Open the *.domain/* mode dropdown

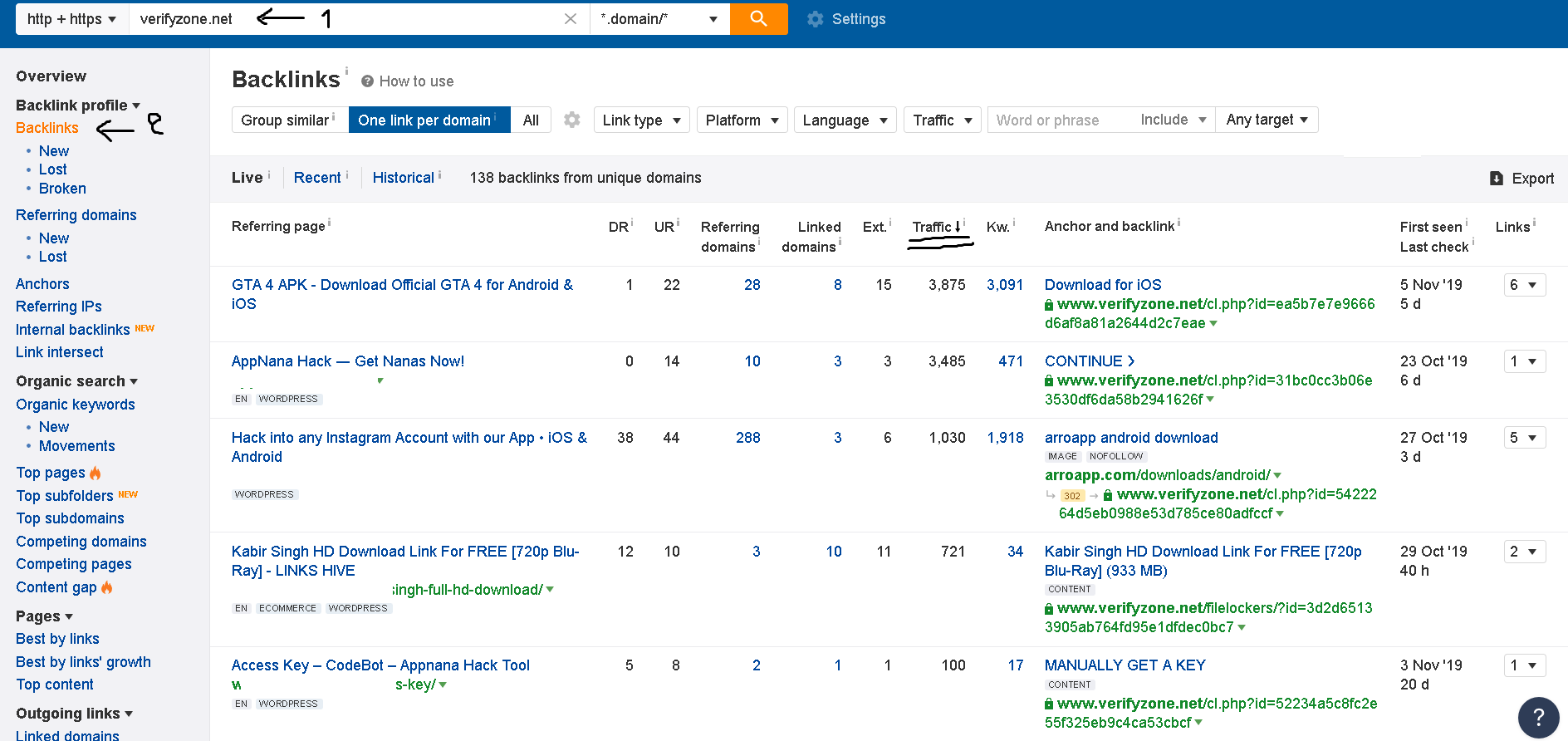(659, 19)
